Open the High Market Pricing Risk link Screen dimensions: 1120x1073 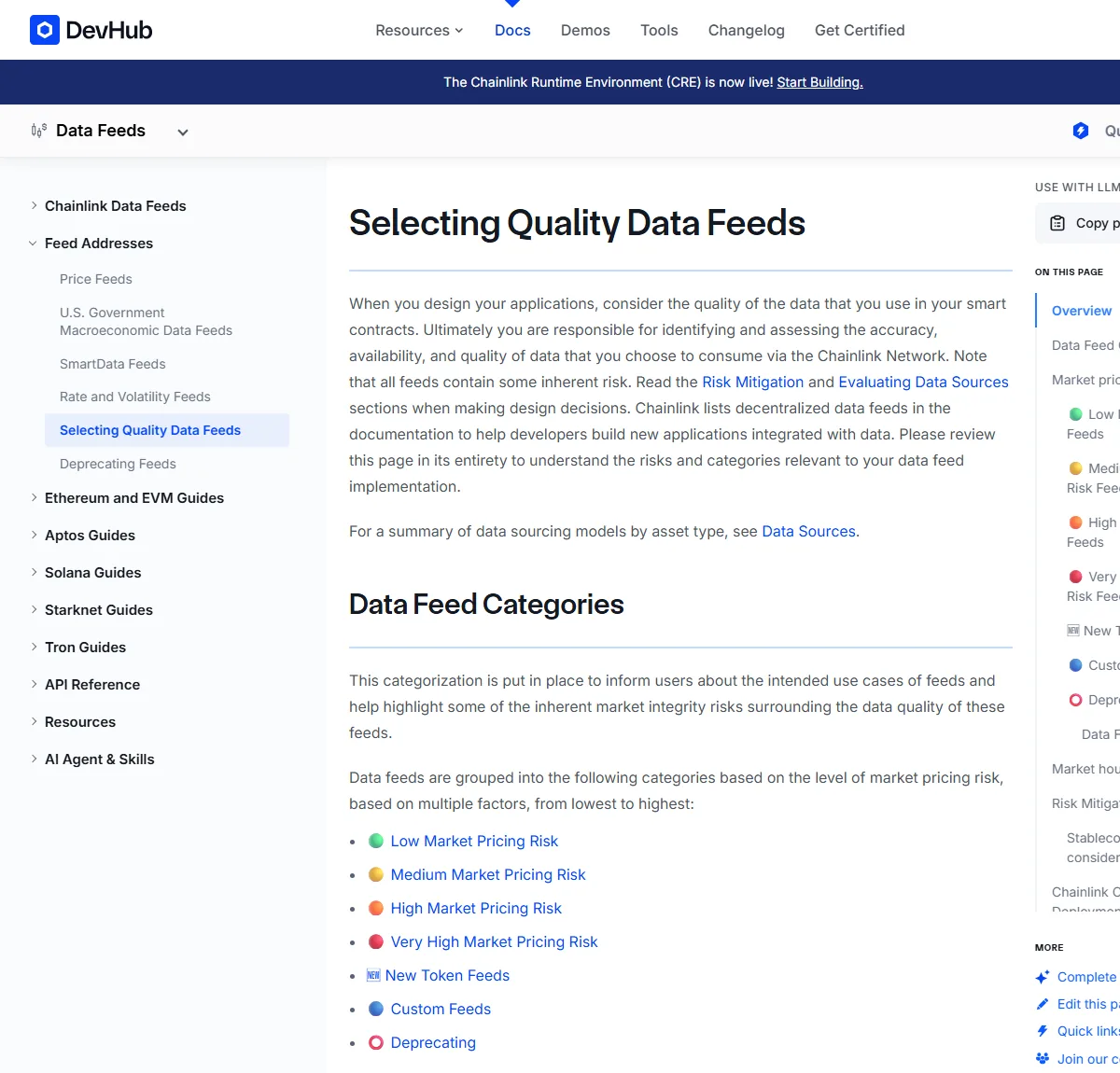click(x=476, y=908)
